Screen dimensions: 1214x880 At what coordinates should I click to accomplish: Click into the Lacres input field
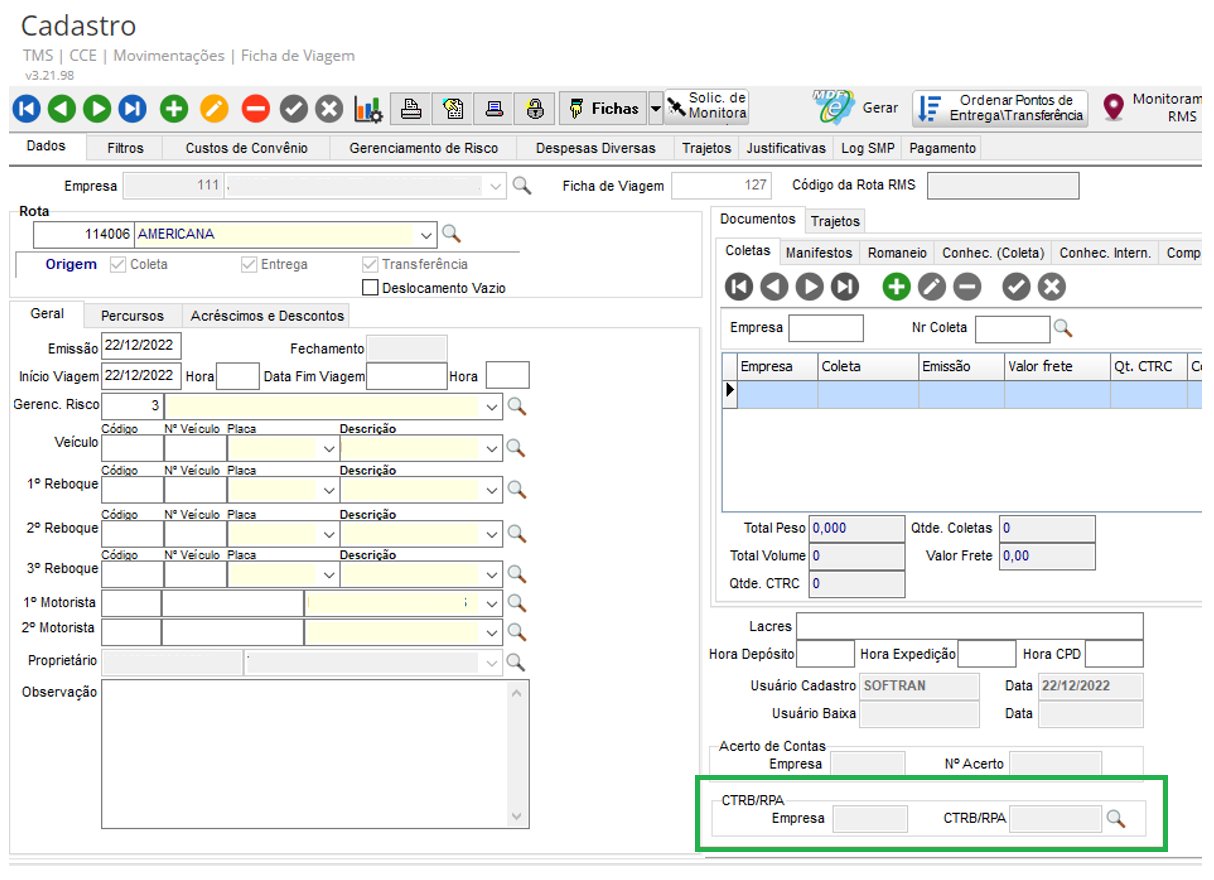969,626
